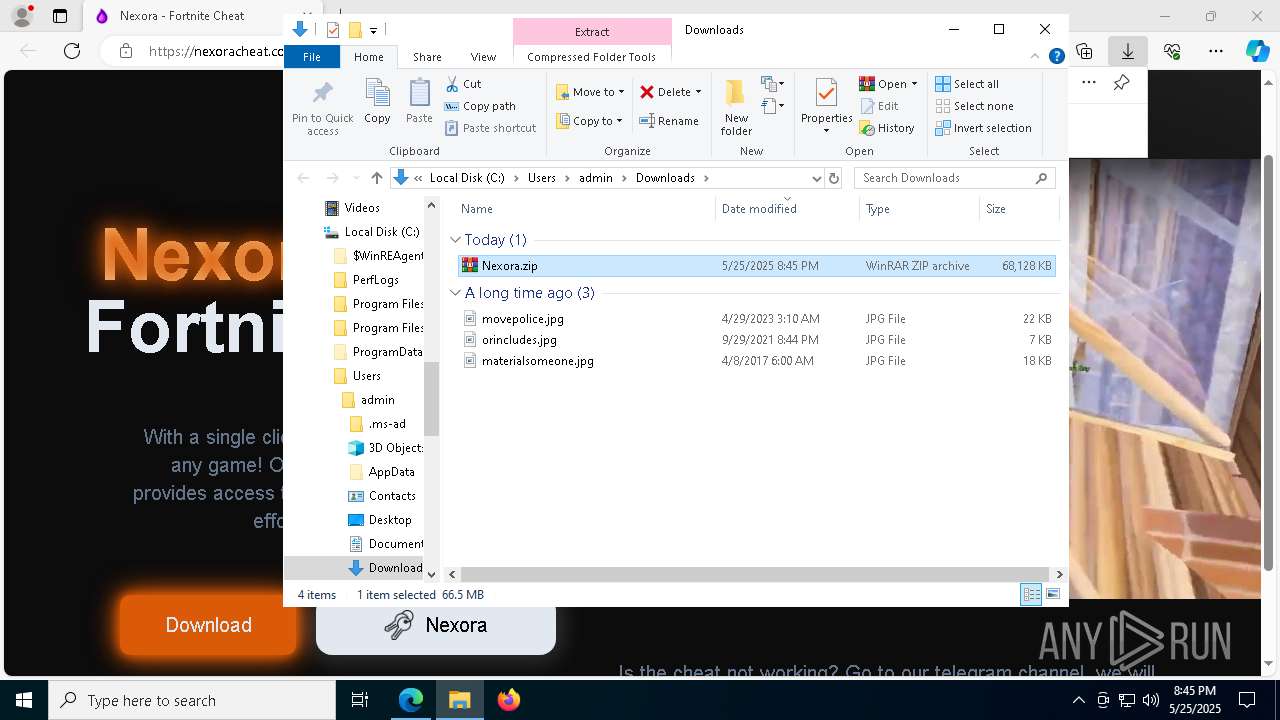This screenshot has width=1280, height=720.
Task: Open Edge Copilot icon
Action: tap(1257, 51)
